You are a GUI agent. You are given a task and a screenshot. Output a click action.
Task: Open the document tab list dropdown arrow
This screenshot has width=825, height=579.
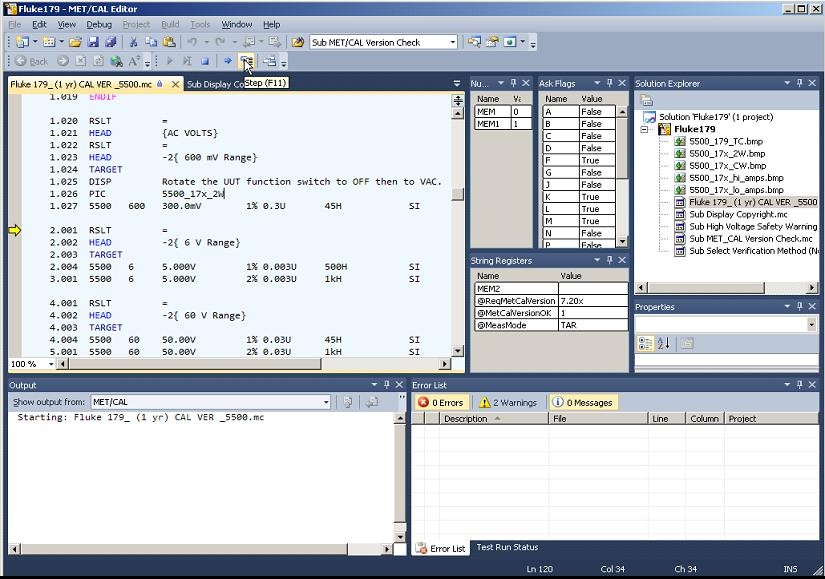(457, 84)
